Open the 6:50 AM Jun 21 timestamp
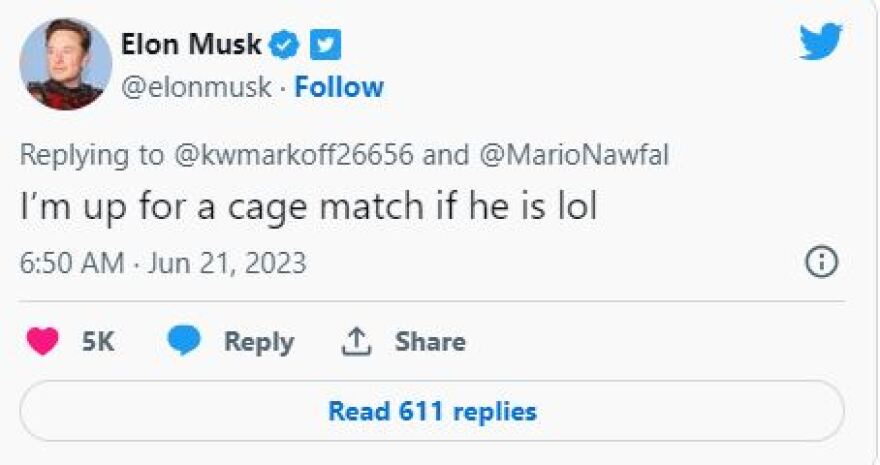Screen dimensions: 880x465 coord(163,263)
